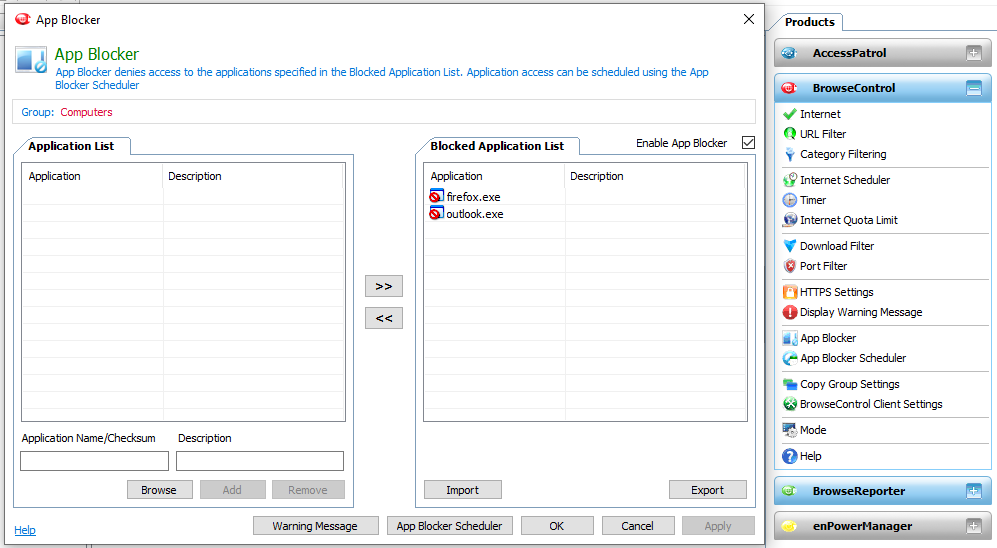Switch to the Blocked Application List tab
The image size is (997, 548).
click(x=497, y=146)
